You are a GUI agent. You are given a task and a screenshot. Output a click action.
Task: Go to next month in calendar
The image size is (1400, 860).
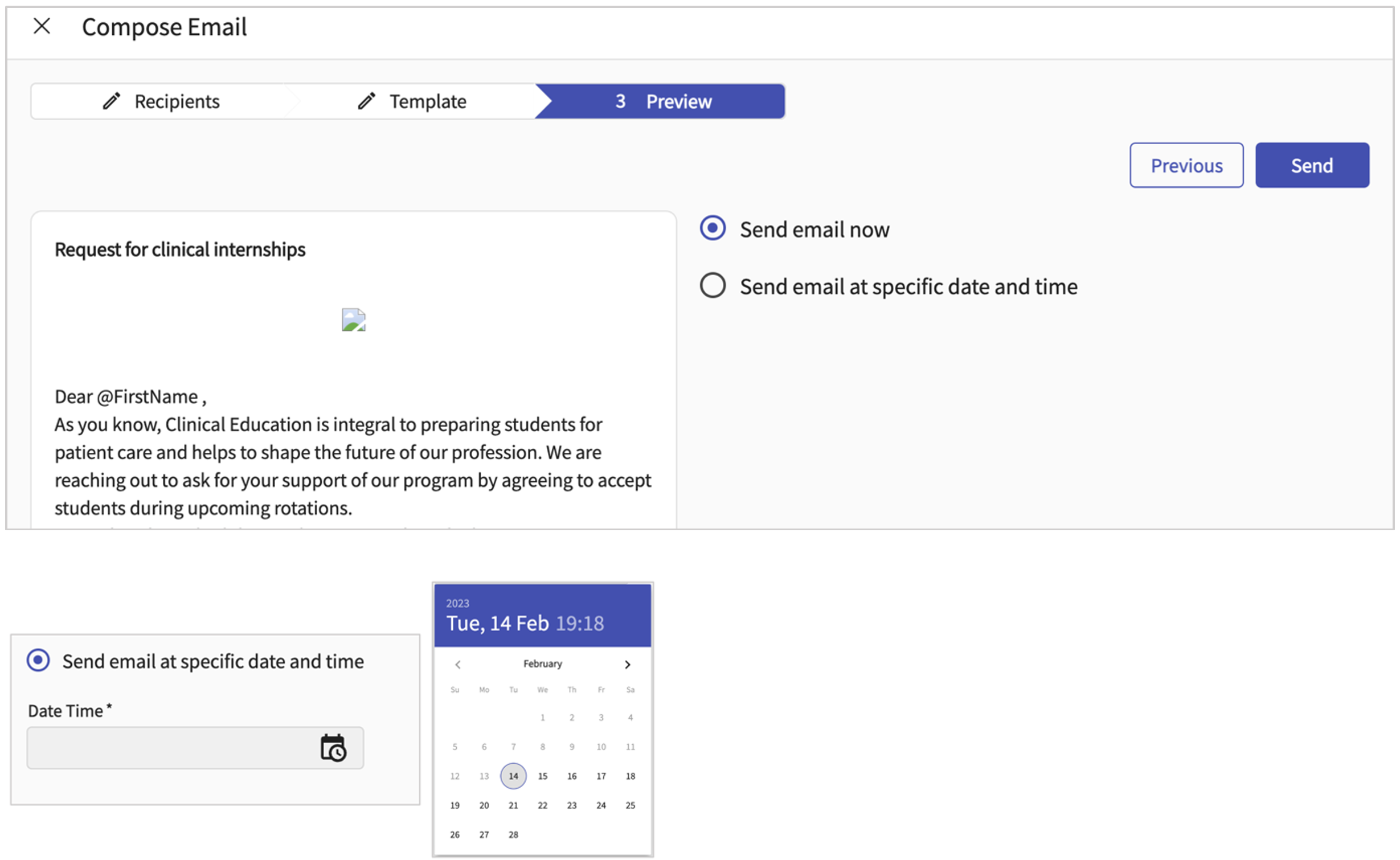(x=627, y=664)
